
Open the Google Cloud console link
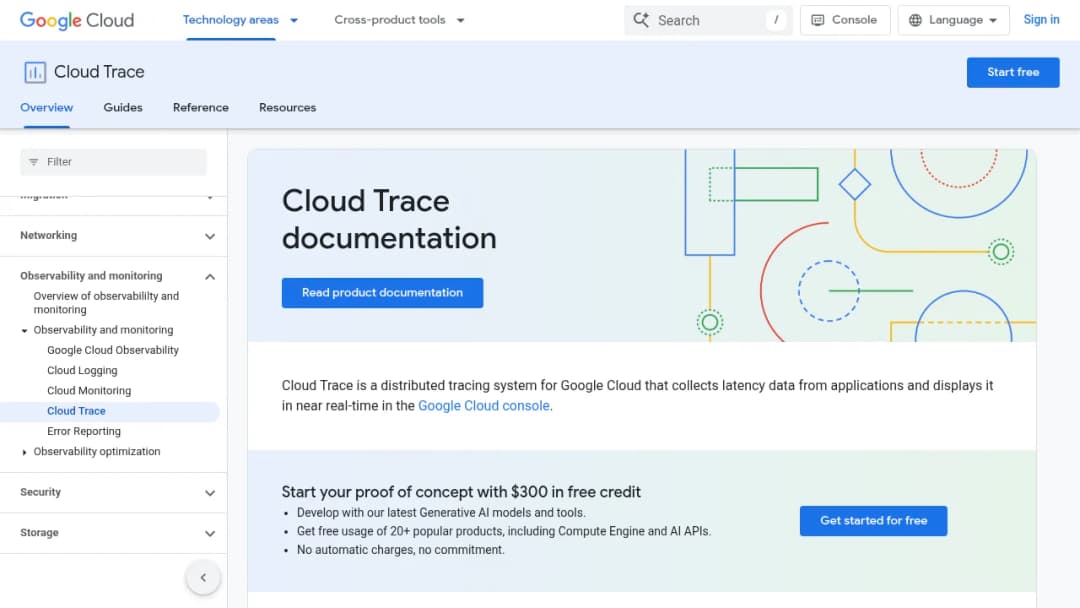[x=484, y=406]
